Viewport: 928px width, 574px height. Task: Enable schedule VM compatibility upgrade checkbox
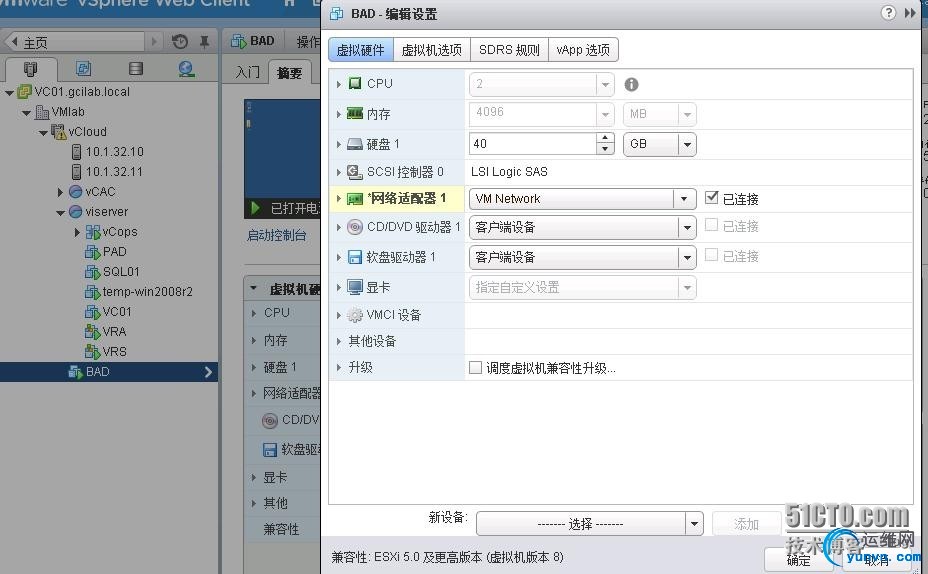pyautogui.click(x=475, y=367)
